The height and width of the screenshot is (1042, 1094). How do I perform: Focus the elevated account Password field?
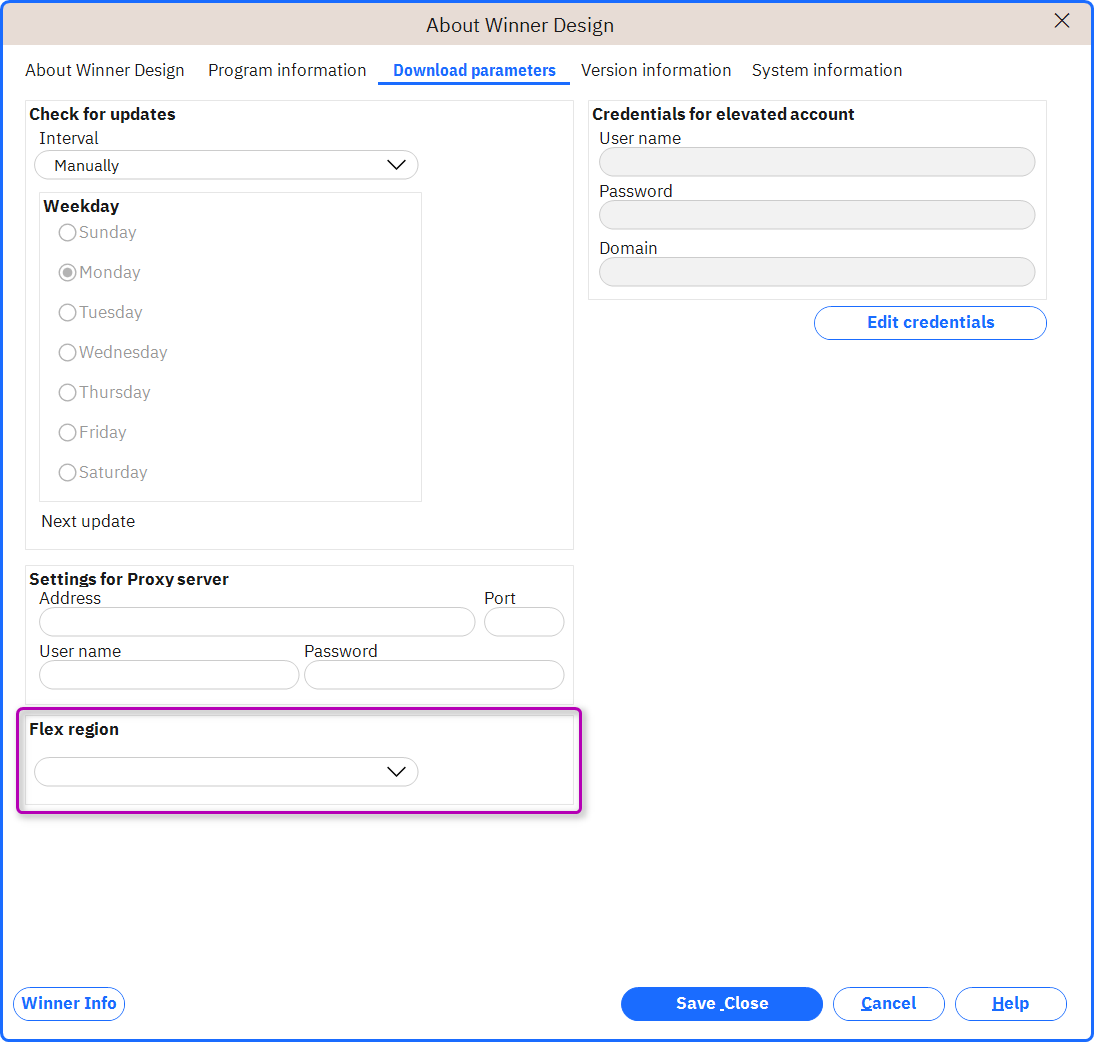tap(817, 215)
